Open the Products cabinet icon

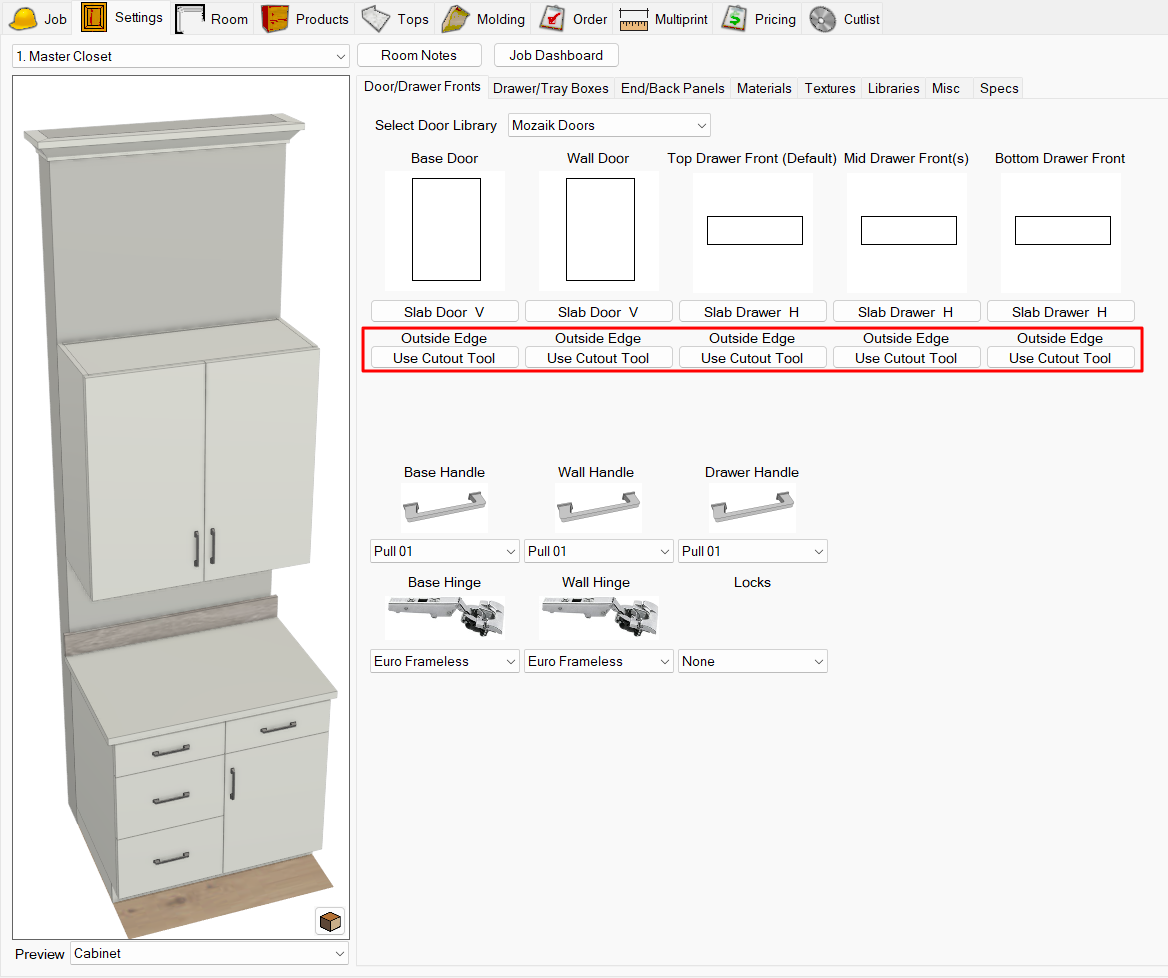[x=275, y=19]
